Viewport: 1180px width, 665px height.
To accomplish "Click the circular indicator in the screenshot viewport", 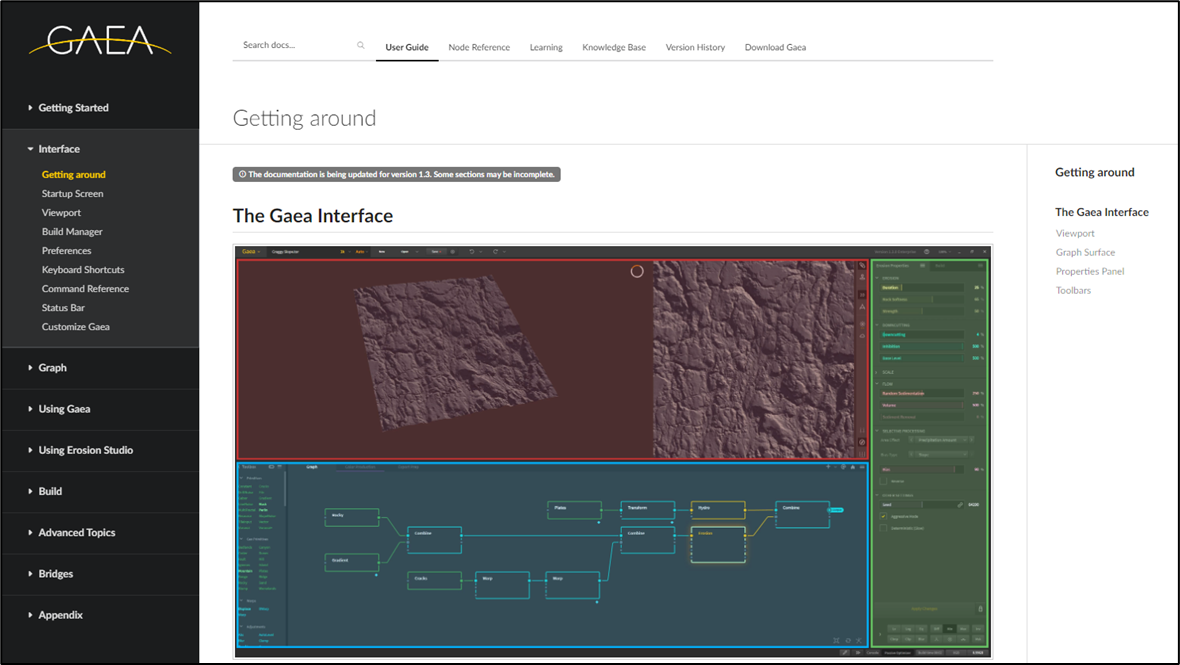I will pos(637,271).
